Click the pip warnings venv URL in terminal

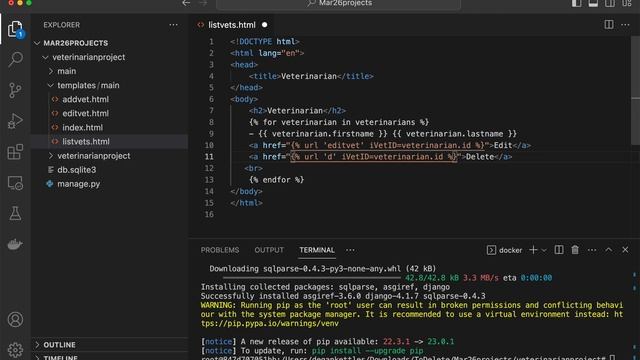pos(269,324)
